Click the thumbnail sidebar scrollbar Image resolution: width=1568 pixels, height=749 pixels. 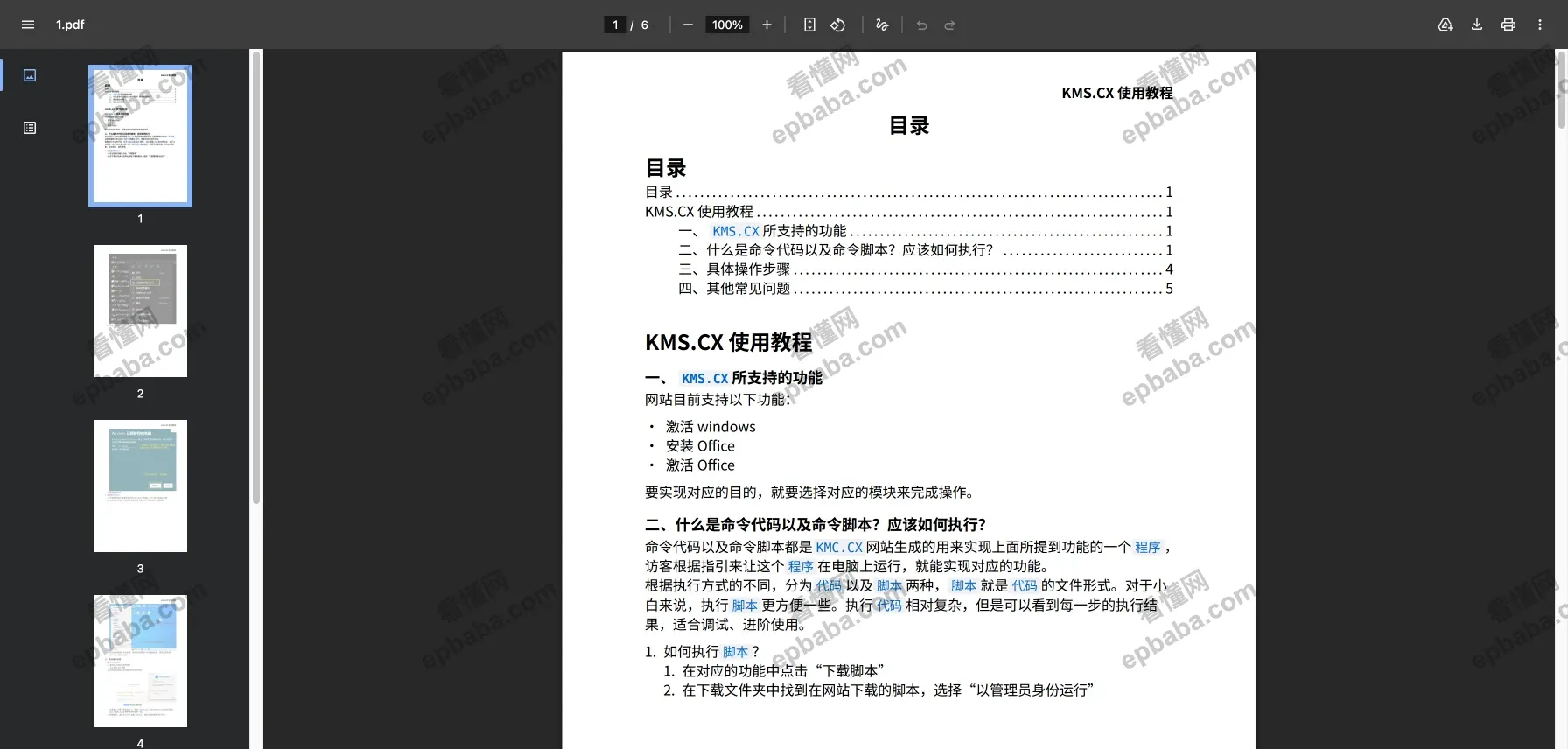click(256, 277)
